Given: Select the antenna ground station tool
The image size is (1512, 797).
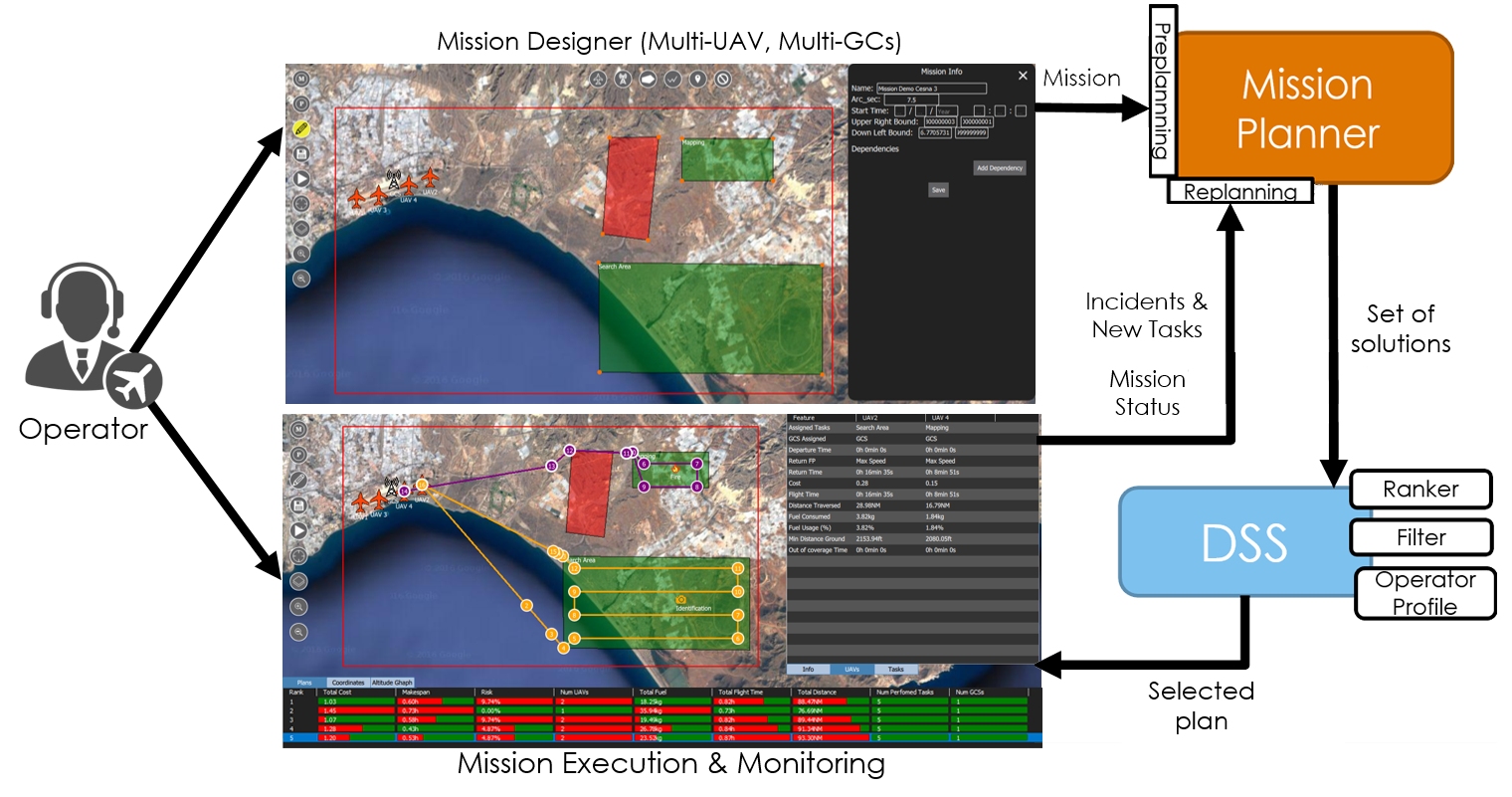Looking at the screenshot, I should point(623,79).
